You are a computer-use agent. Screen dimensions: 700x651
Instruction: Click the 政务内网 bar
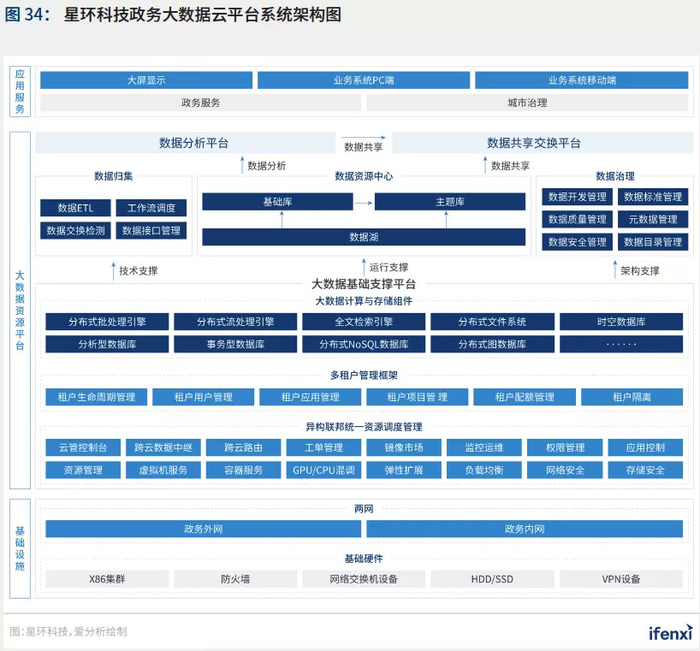[x=525, y=529]
